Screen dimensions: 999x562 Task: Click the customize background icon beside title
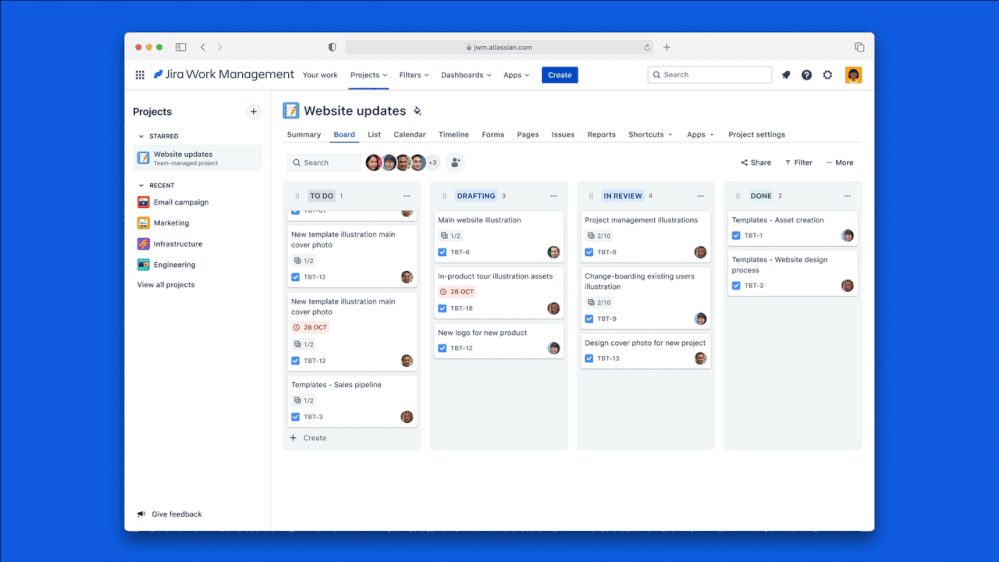click(417, 111)
